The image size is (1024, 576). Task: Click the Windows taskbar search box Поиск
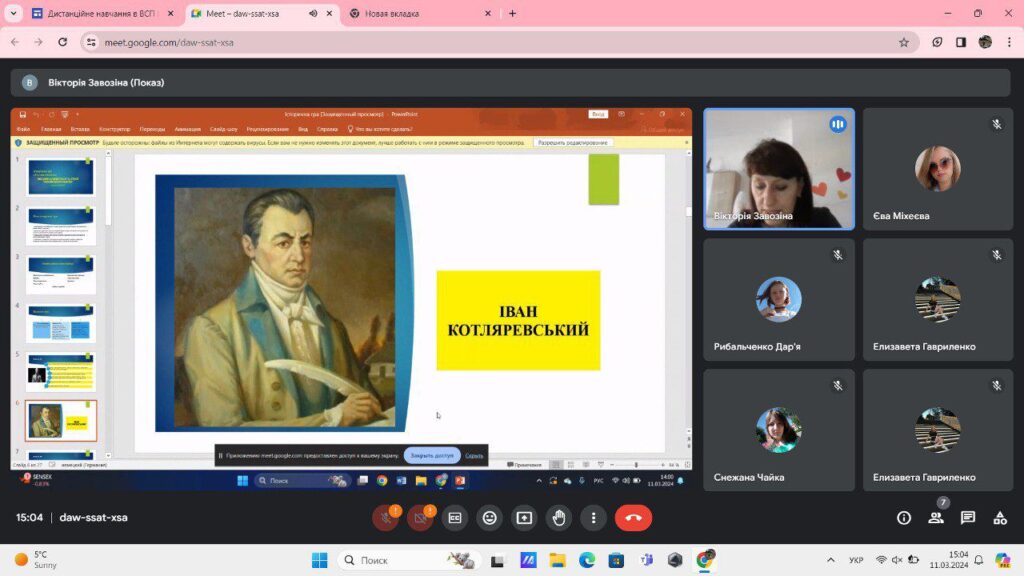(x=409, y=560)
